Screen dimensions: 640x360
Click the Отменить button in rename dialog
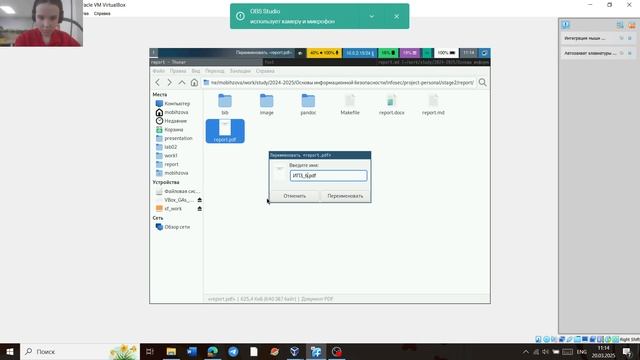295,196
